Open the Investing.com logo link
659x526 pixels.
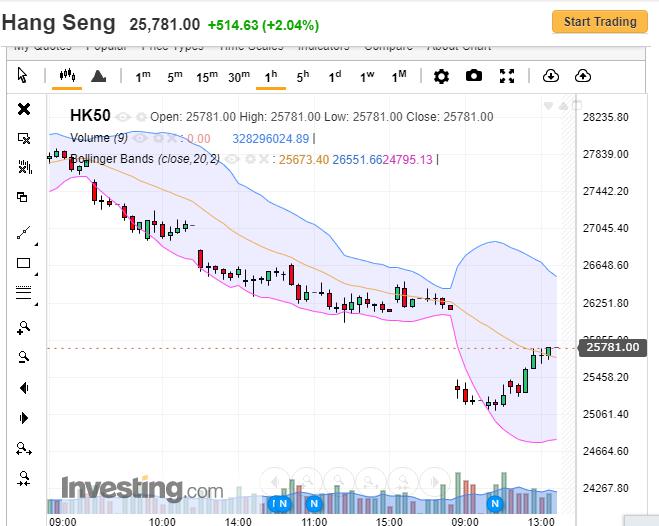pos(142,489)
